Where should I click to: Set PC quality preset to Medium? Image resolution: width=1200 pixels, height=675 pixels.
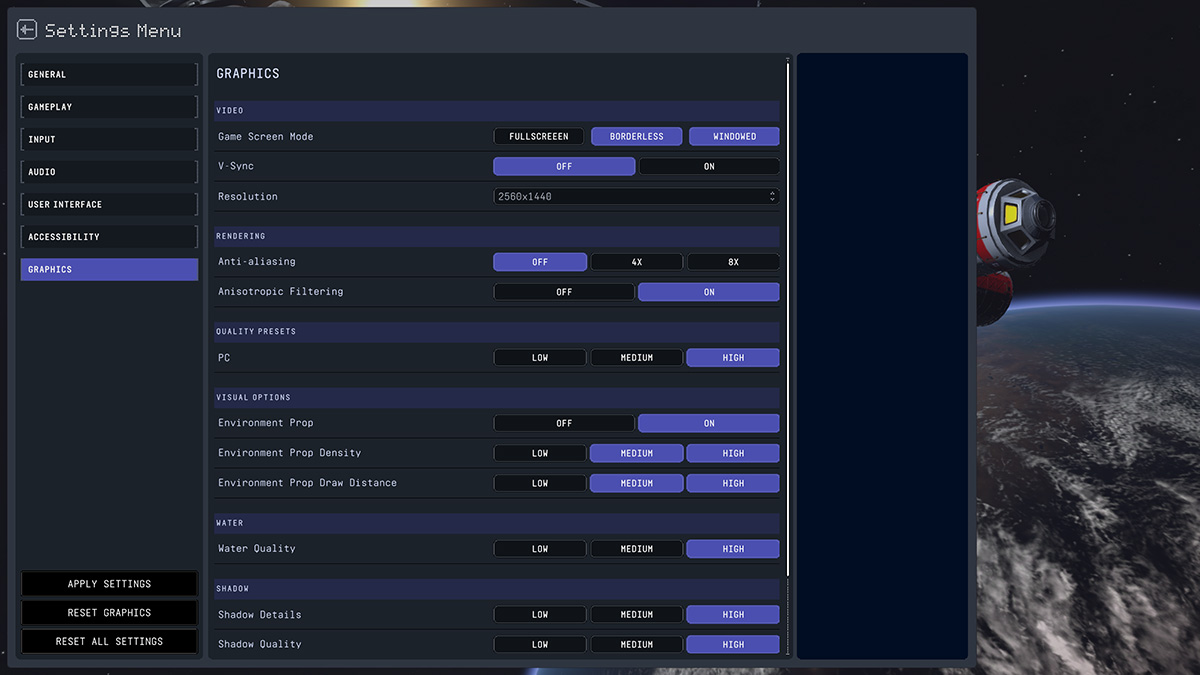(x=636, y=358)
